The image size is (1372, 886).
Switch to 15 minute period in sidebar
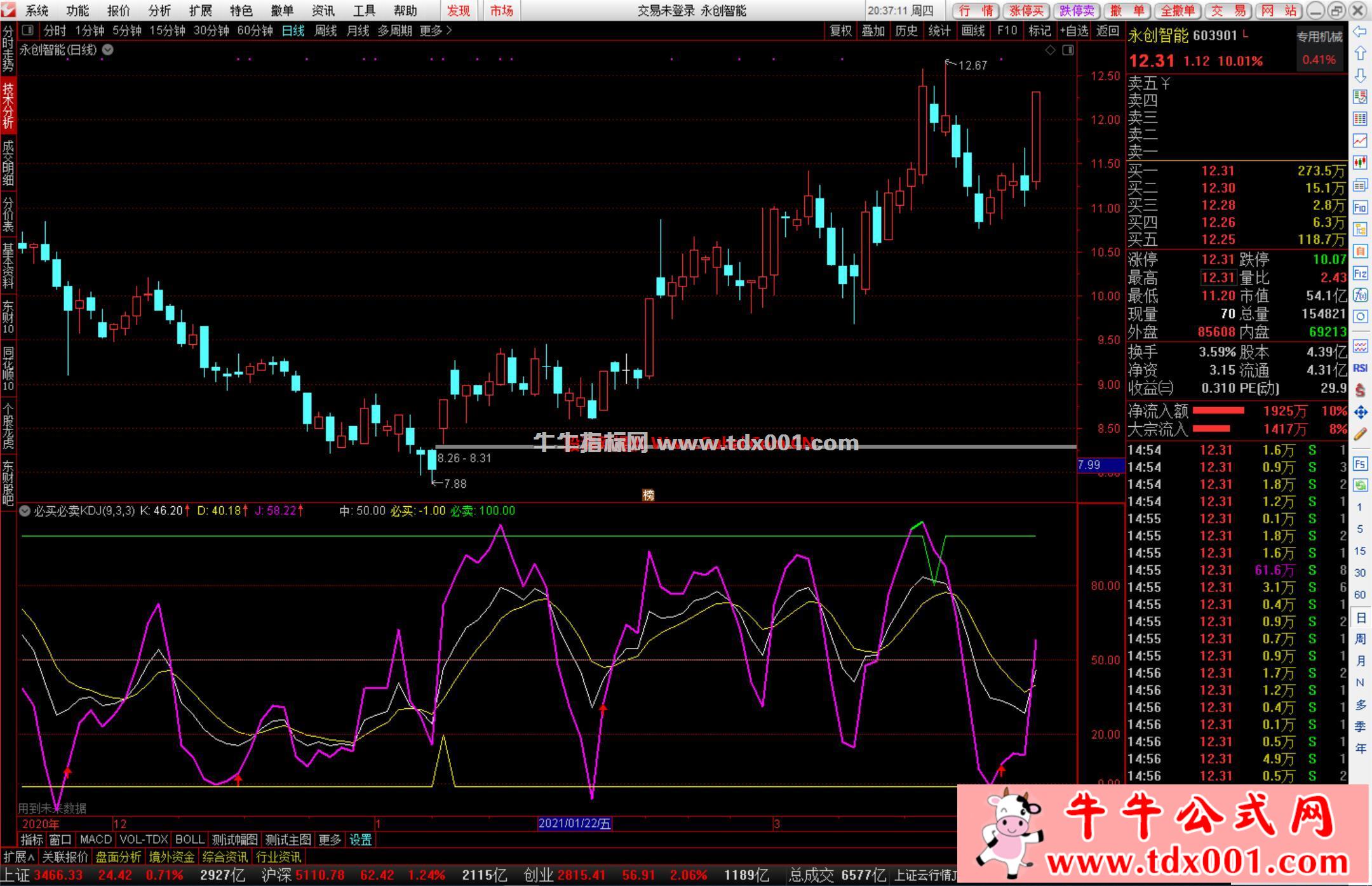point(1360,551)
